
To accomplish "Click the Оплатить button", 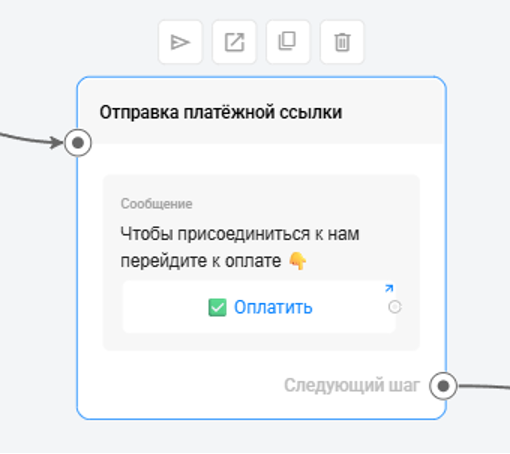I will click(259, 307).
